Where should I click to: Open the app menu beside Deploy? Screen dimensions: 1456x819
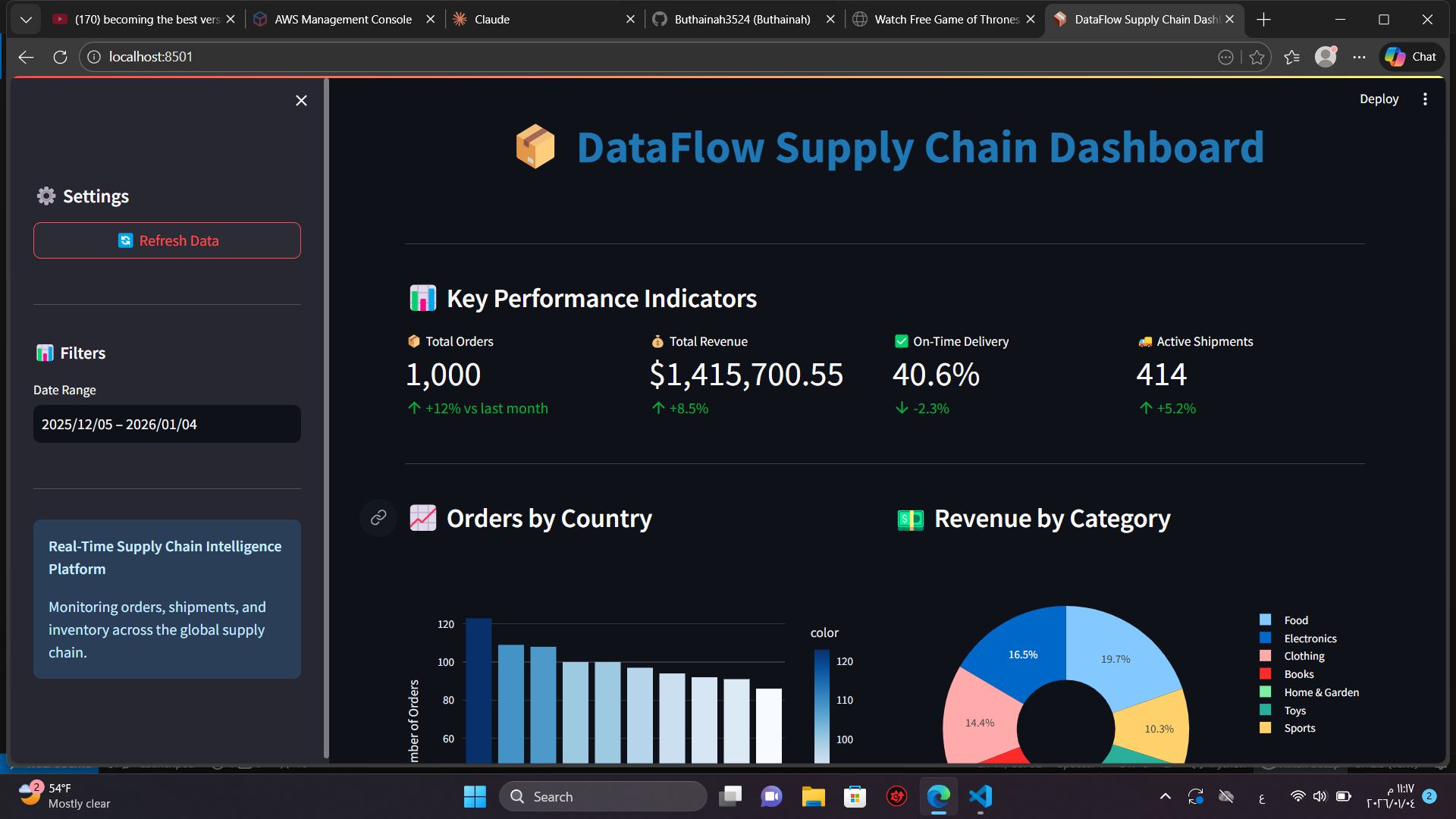(1425, 99)
